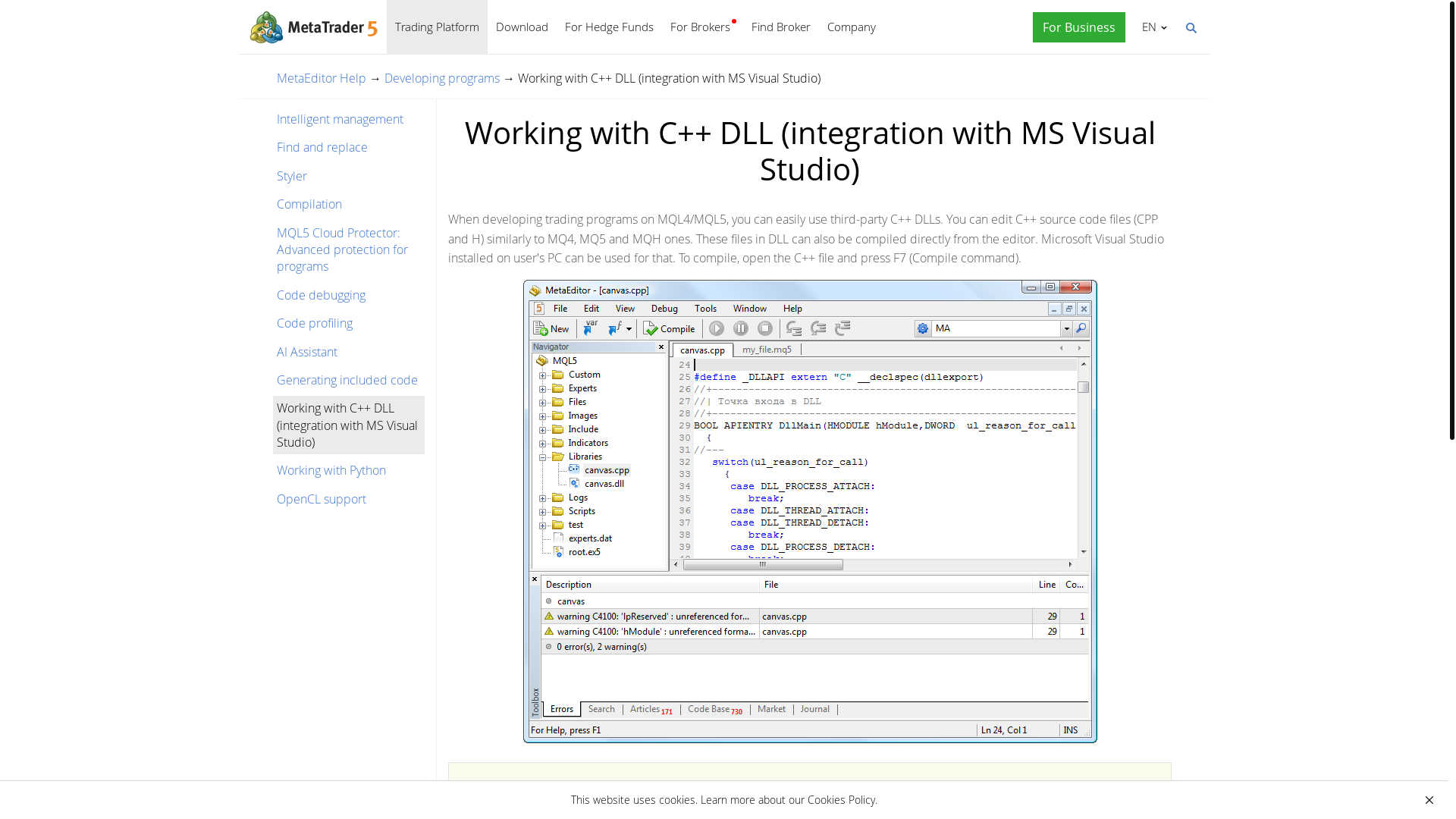Click the Step Over debugger icon
1456x819 pixels.
point(818,328)
